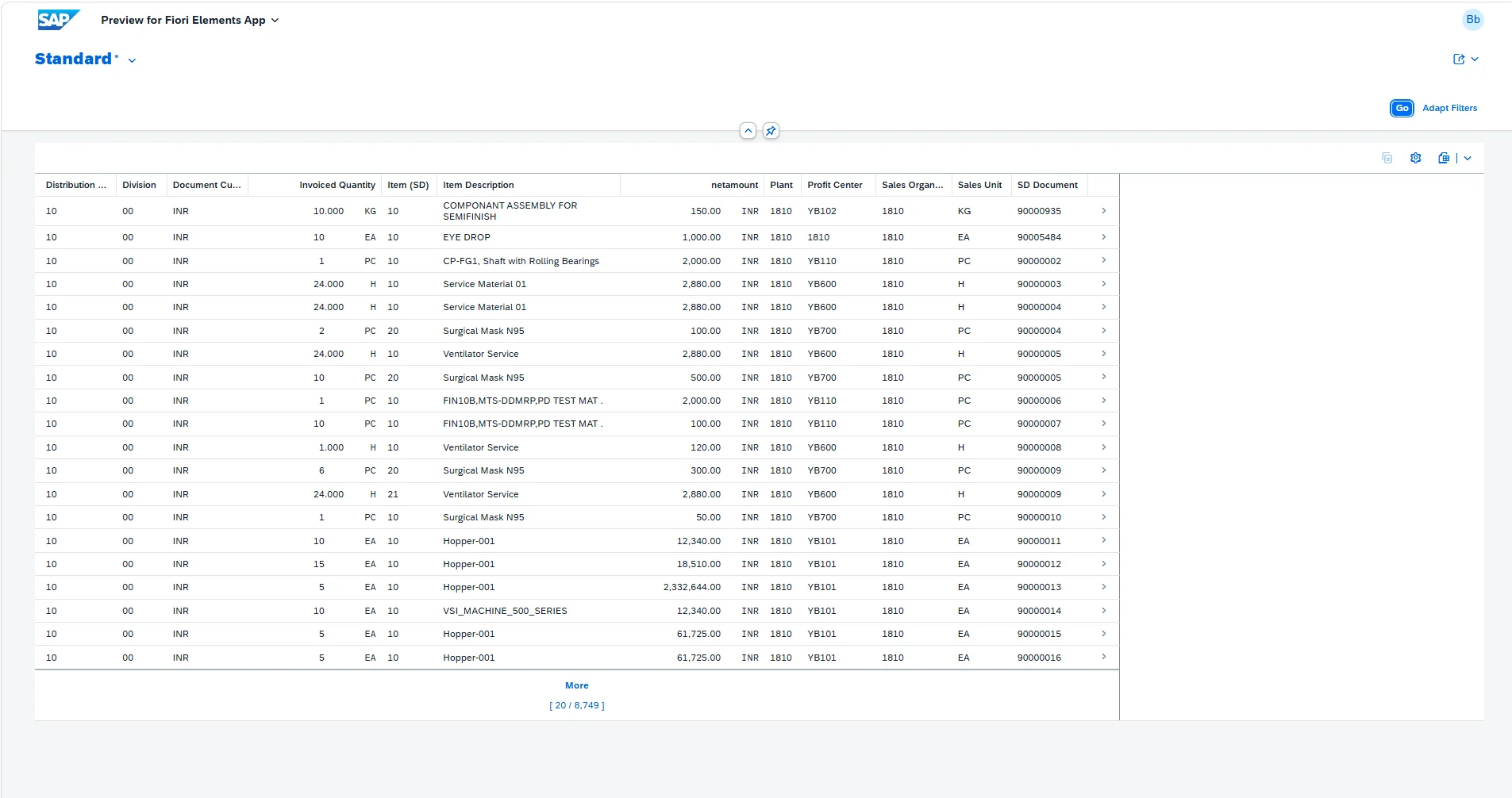Click the Plant column header
Screen dimensions: 1512x798
[x=782, y=185]
